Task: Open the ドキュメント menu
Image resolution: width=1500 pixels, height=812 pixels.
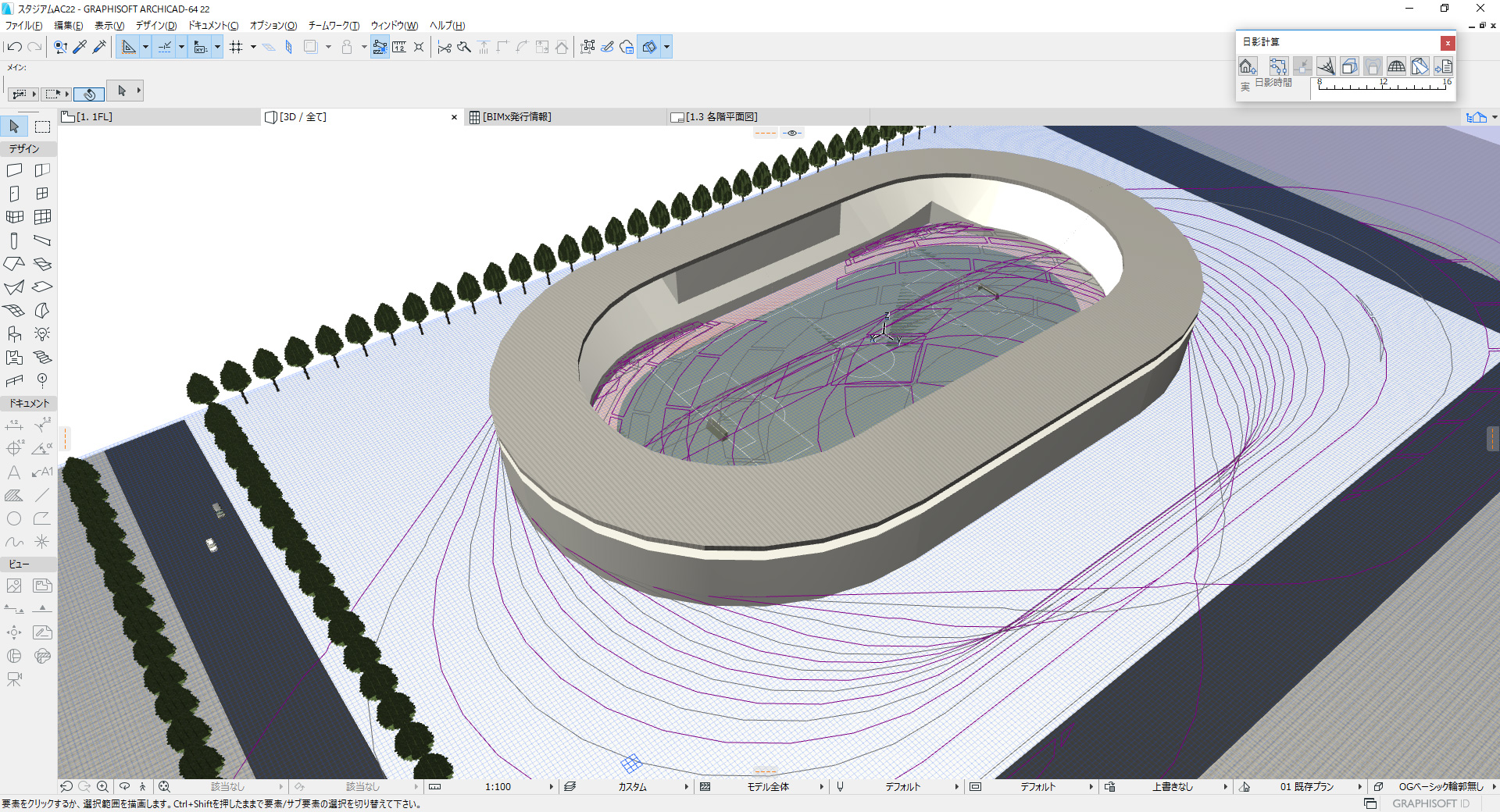Action: (x=213, y=25)
